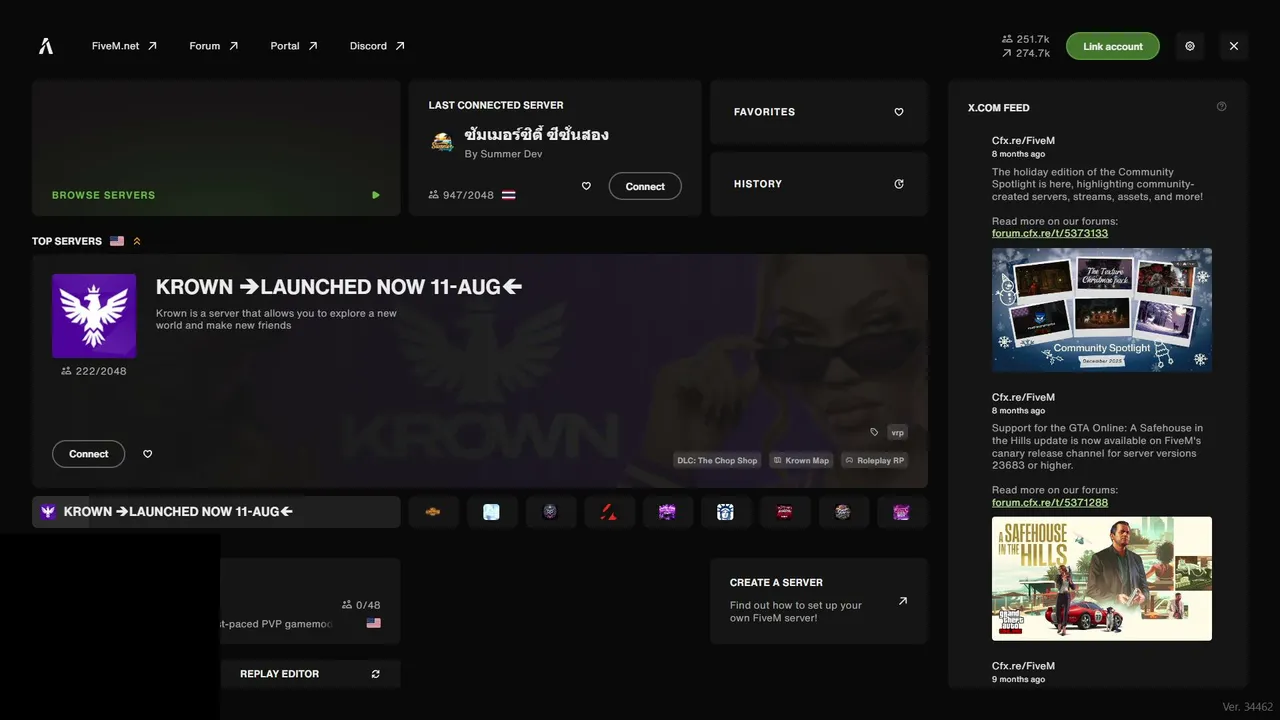Select the dark-red logo server icon

point(784,512)
